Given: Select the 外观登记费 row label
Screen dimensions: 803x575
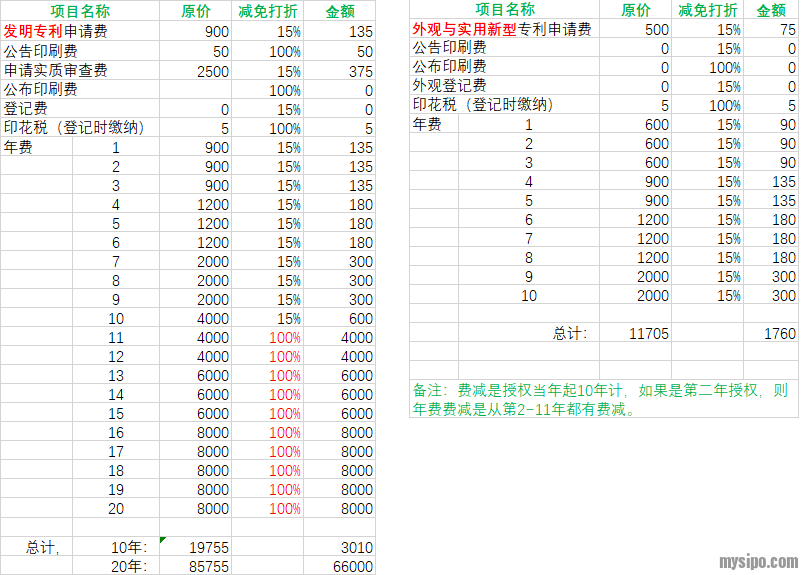Looking at the screenshot, I should 450,86.
